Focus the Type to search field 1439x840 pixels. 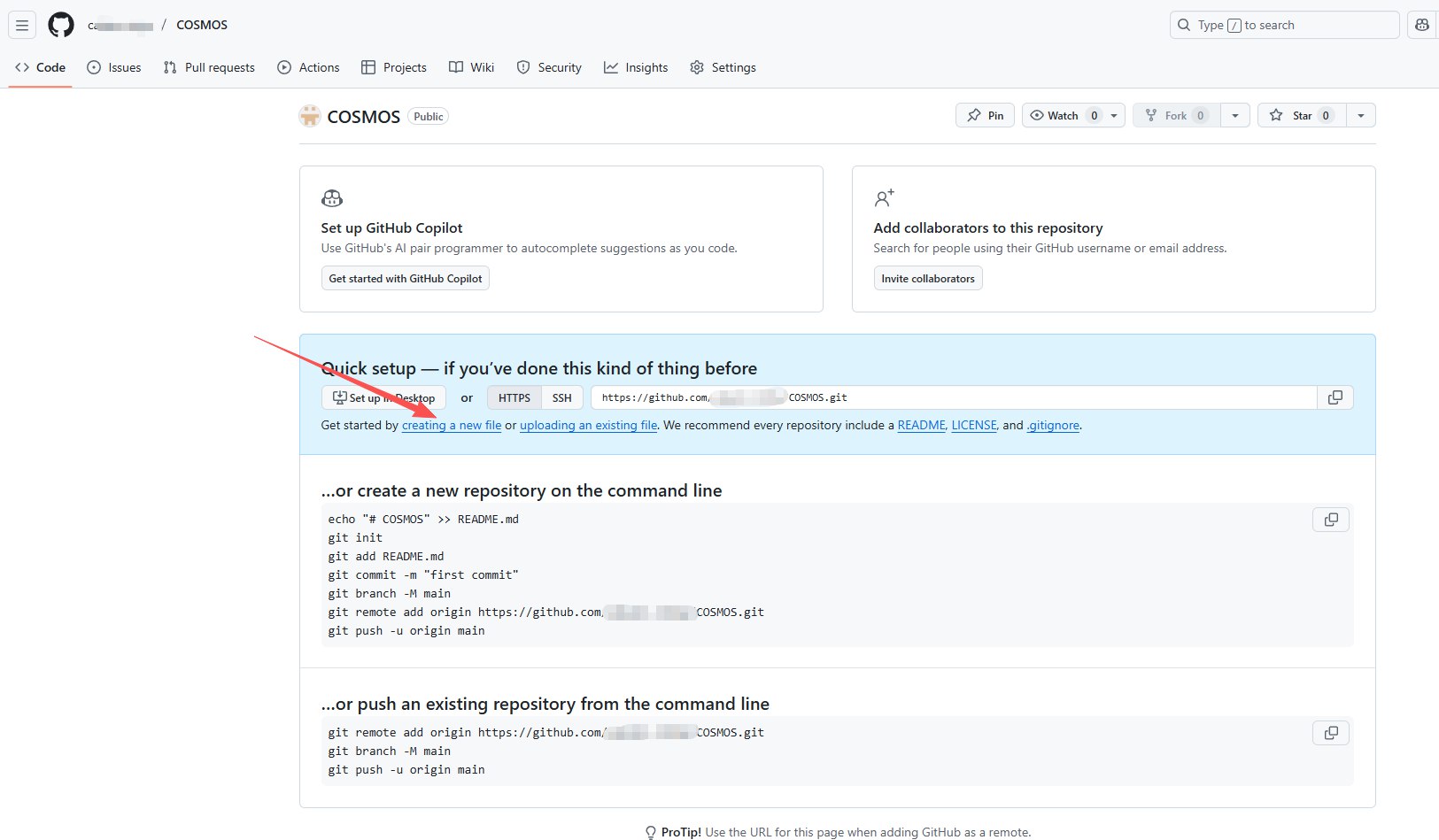[1284, 25]
